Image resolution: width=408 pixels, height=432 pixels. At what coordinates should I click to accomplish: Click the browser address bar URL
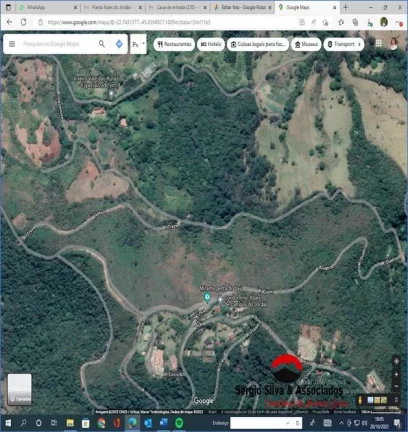[129, 22]
